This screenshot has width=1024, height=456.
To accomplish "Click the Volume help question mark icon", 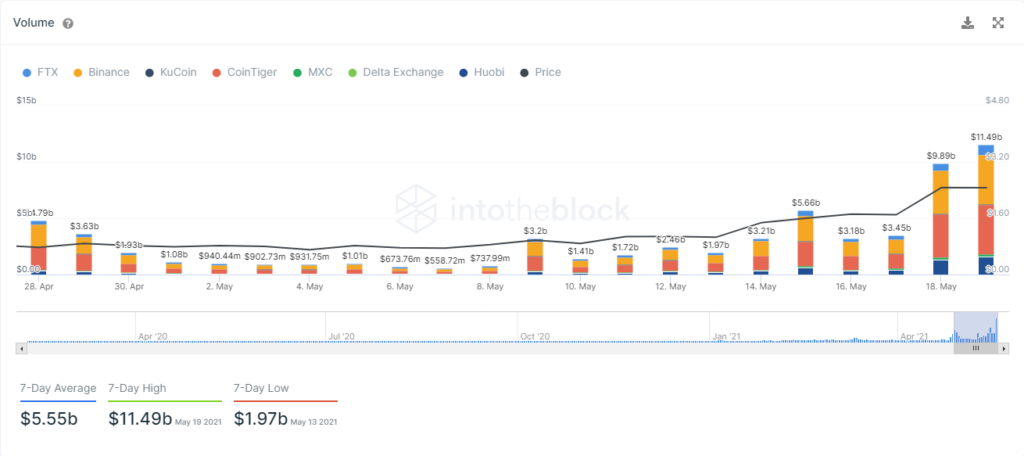I will coord(68,24).
